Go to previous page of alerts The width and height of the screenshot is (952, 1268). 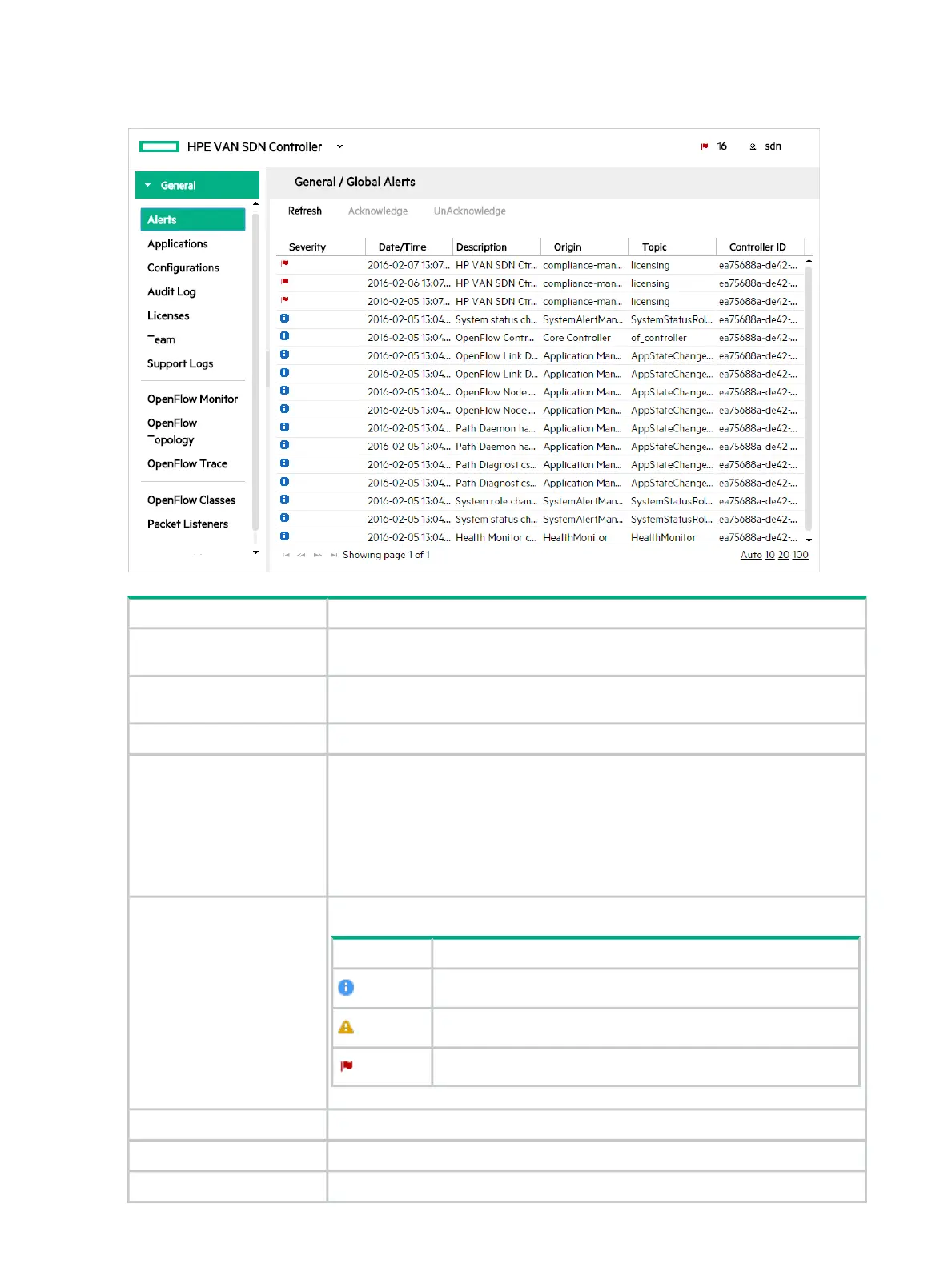pyautogui.click(x=302, y=555)
